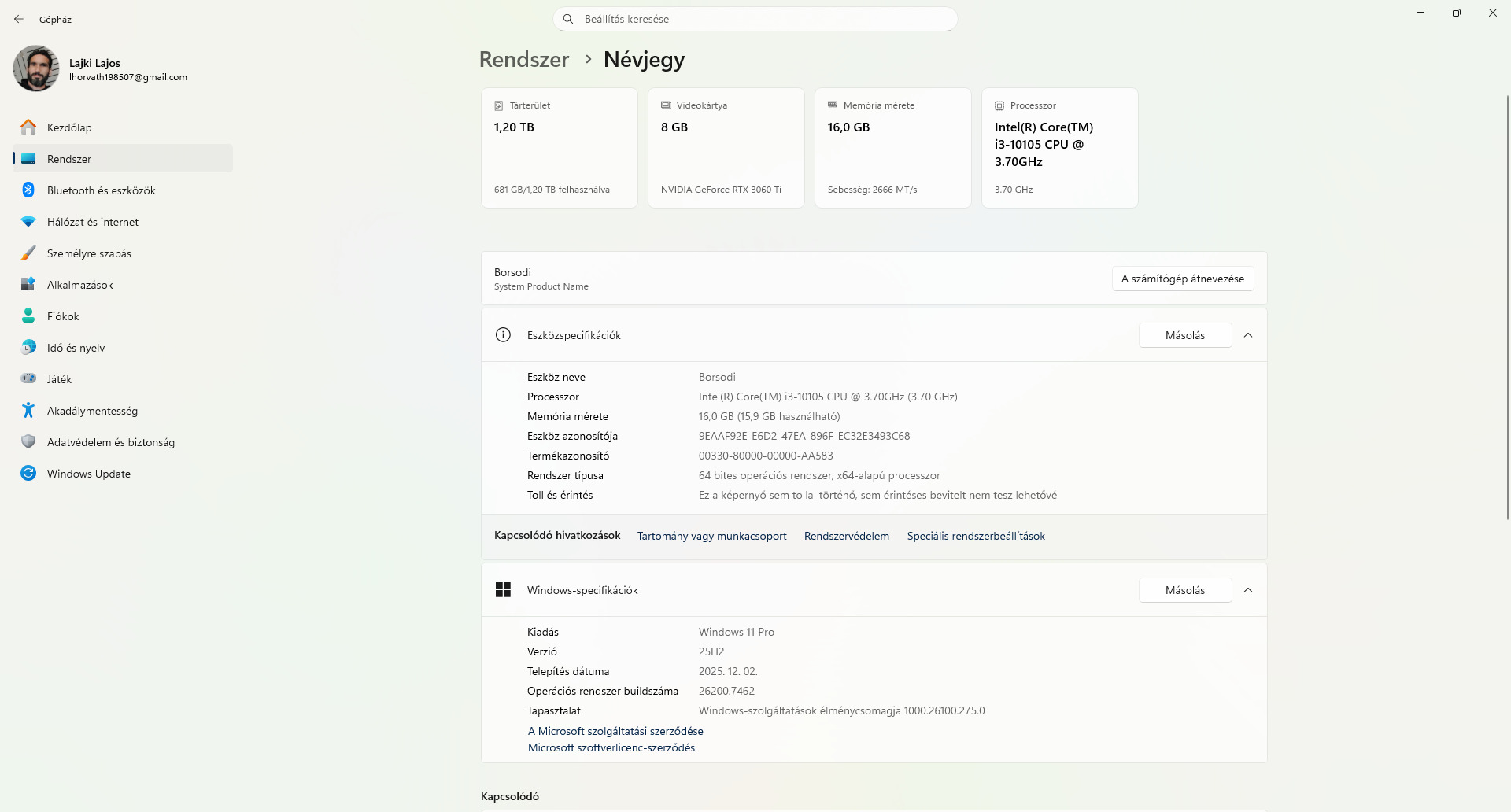Image resolution: width=1511 pixels, height=812 pixels.
Task: Open the Speciális rendszerbeállítások link
Action: [x=976, y=536]
